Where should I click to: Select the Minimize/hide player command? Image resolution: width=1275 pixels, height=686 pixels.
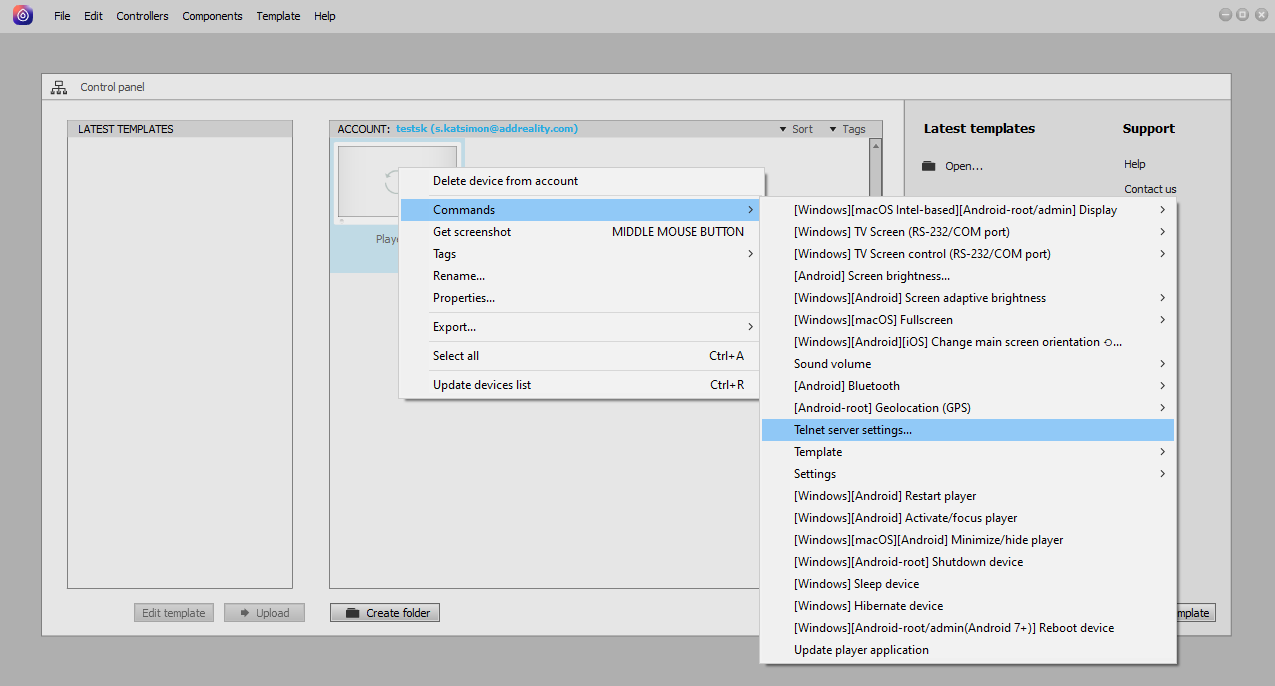(968, 540)
